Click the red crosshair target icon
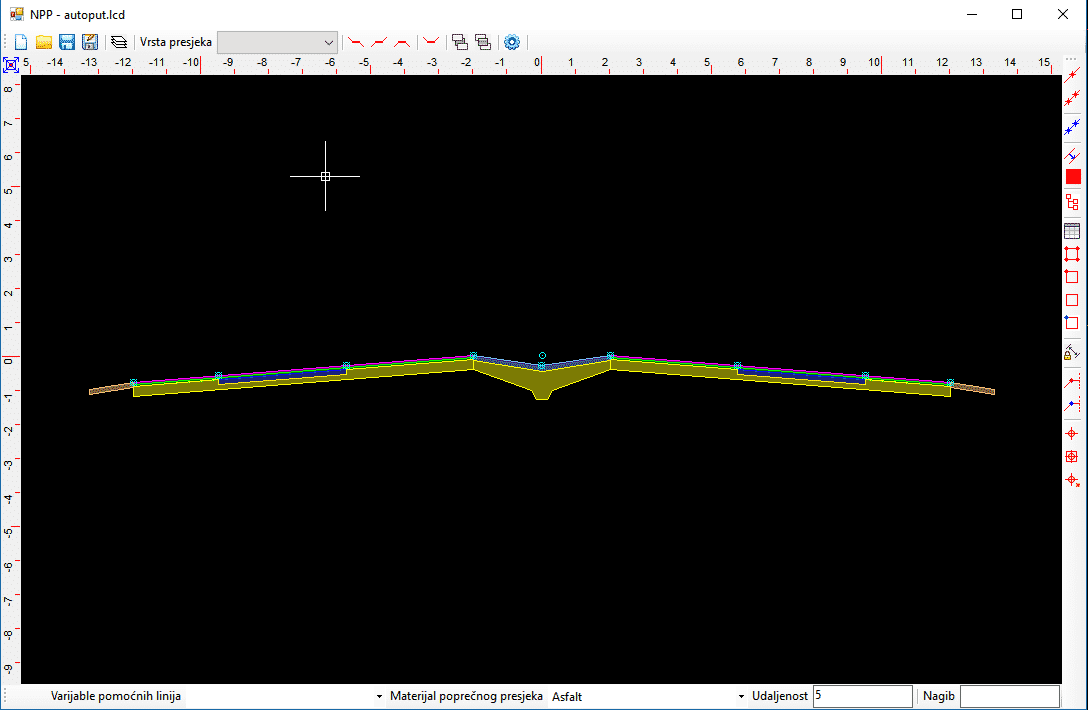 [1072, 433]
